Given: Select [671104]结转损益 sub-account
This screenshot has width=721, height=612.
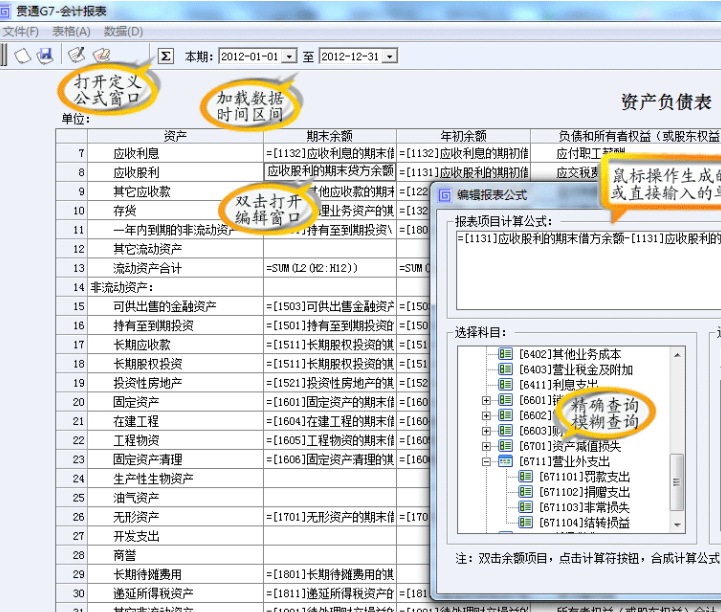Looking at the screenshot, I should click(584, 523).
